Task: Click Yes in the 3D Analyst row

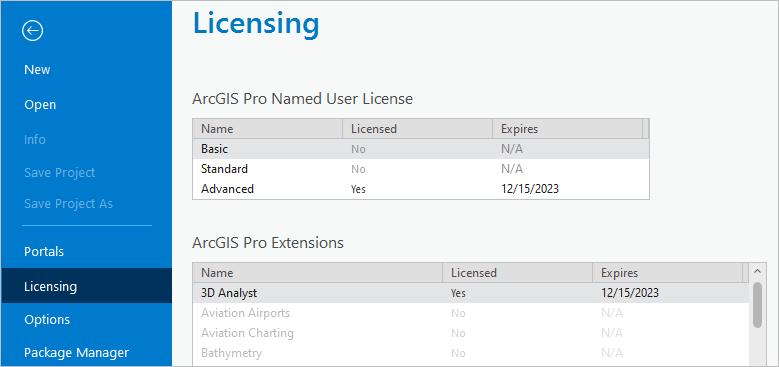Action: (x=458, y=294)
